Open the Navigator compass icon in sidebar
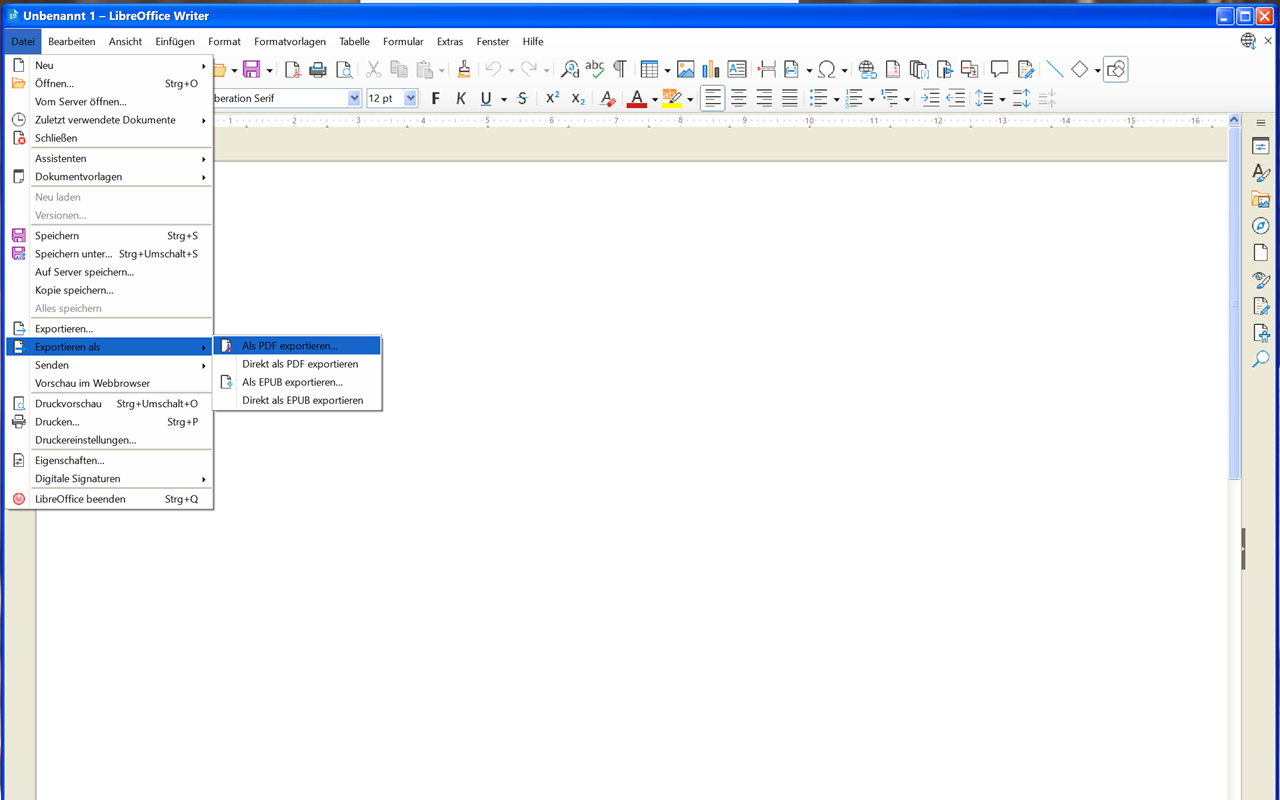This screenshot has height=800, width=1280. pos(1260,226)
